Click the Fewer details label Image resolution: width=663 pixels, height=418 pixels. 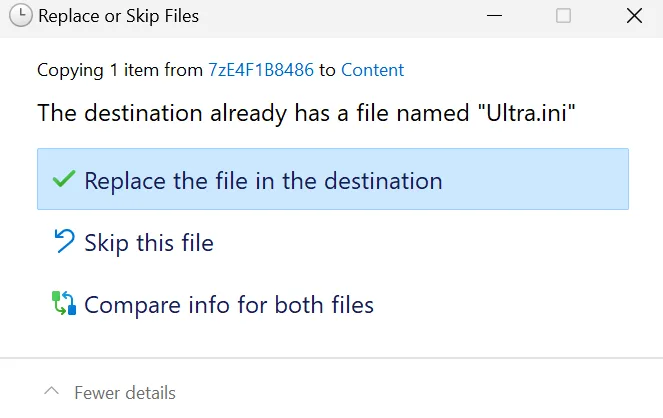tap(125, 393)
